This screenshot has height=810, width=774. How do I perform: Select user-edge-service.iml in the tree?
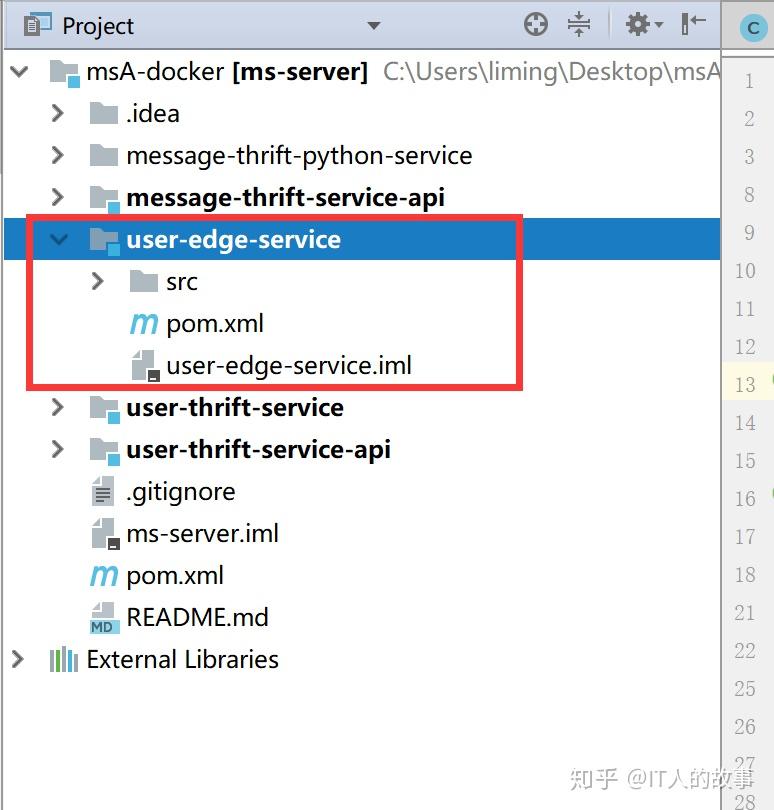point(289,365)
